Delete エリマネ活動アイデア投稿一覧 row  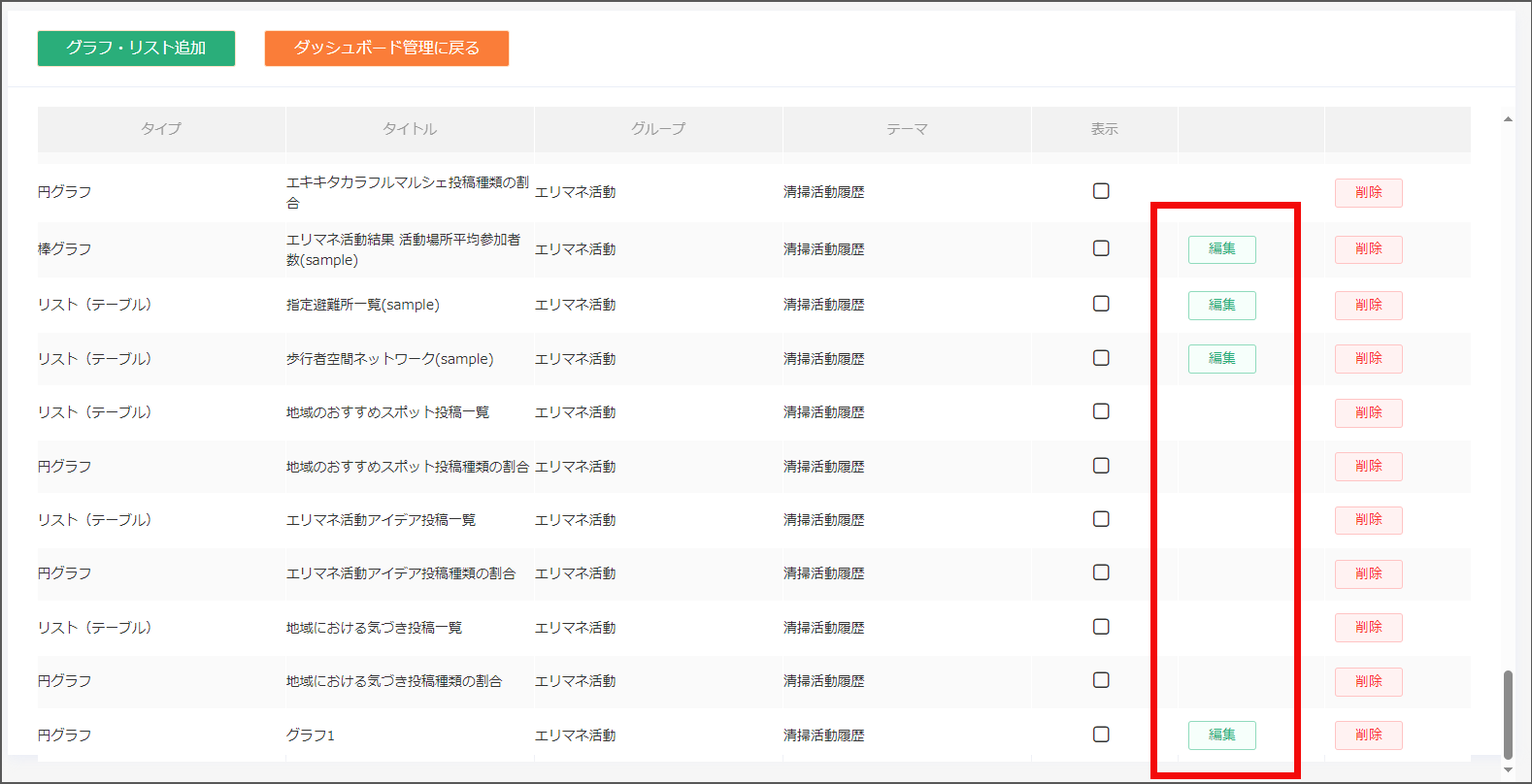pos(1369,520)
